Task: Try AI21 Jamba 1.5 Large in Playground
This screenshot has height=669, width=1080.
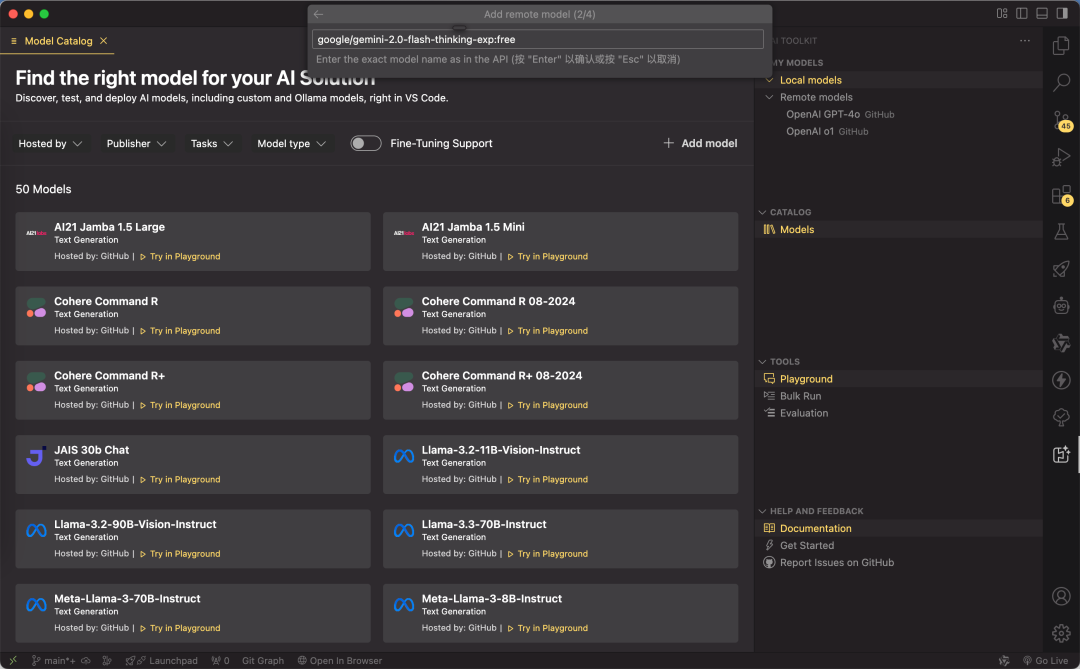Action: coord(184,257)
